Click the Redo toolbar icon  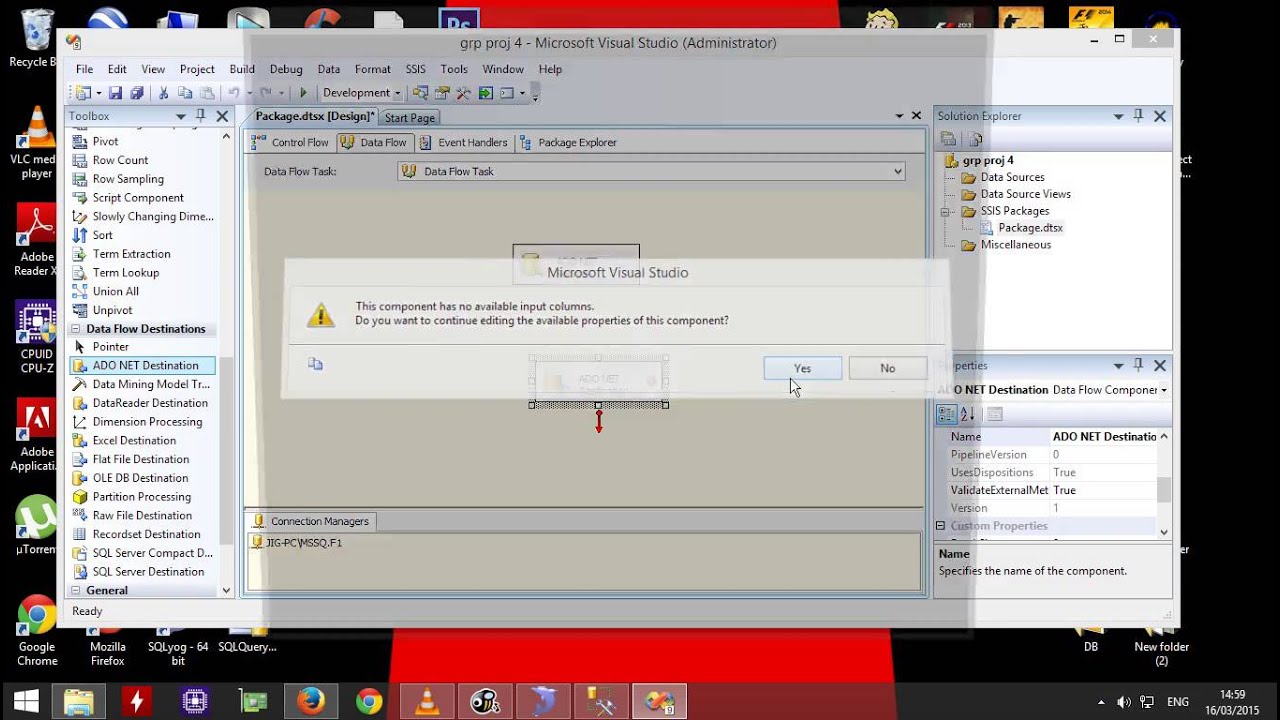266,93
